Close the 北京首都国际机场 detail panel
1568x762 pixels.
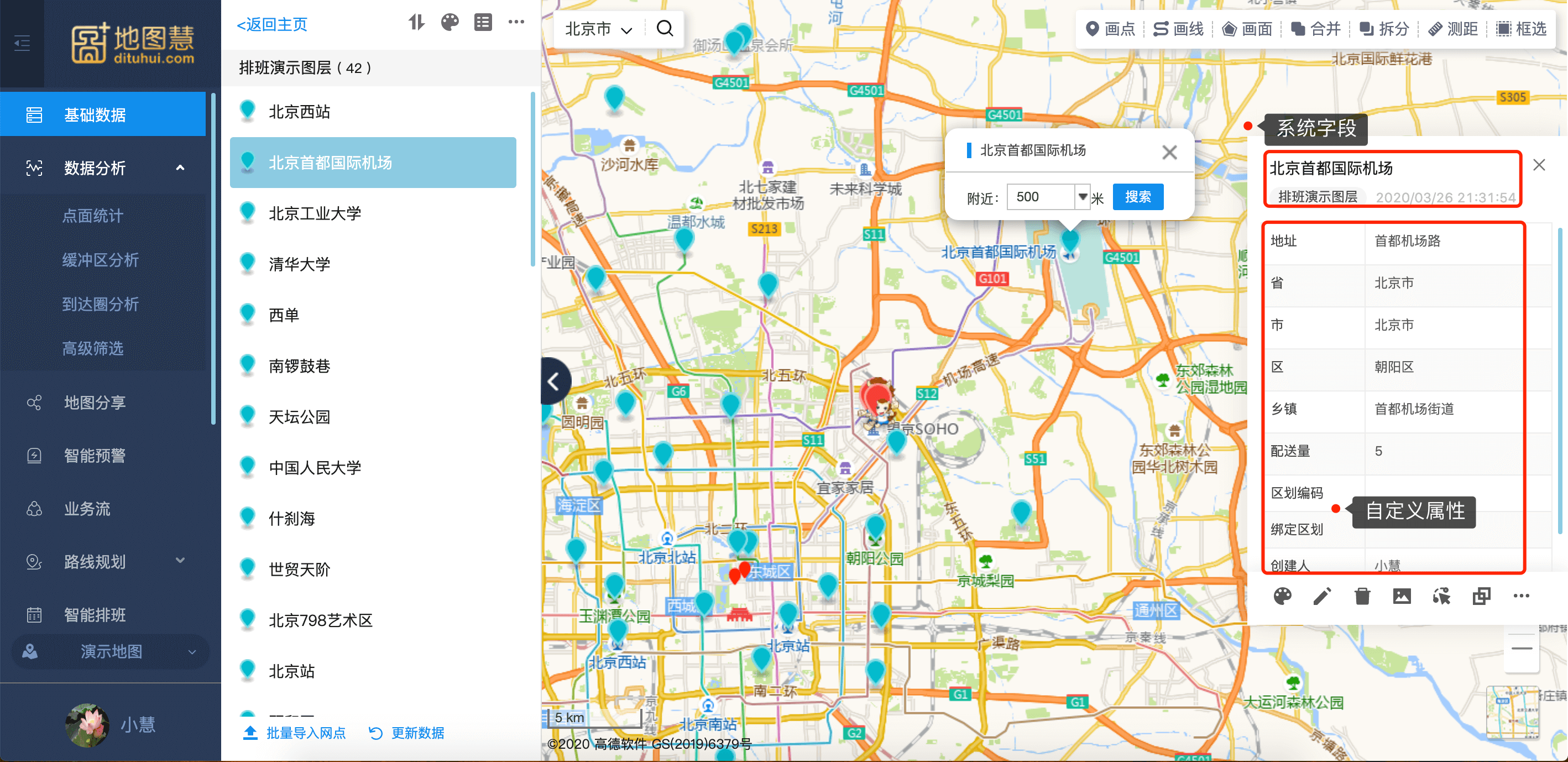pos(1539,165)
